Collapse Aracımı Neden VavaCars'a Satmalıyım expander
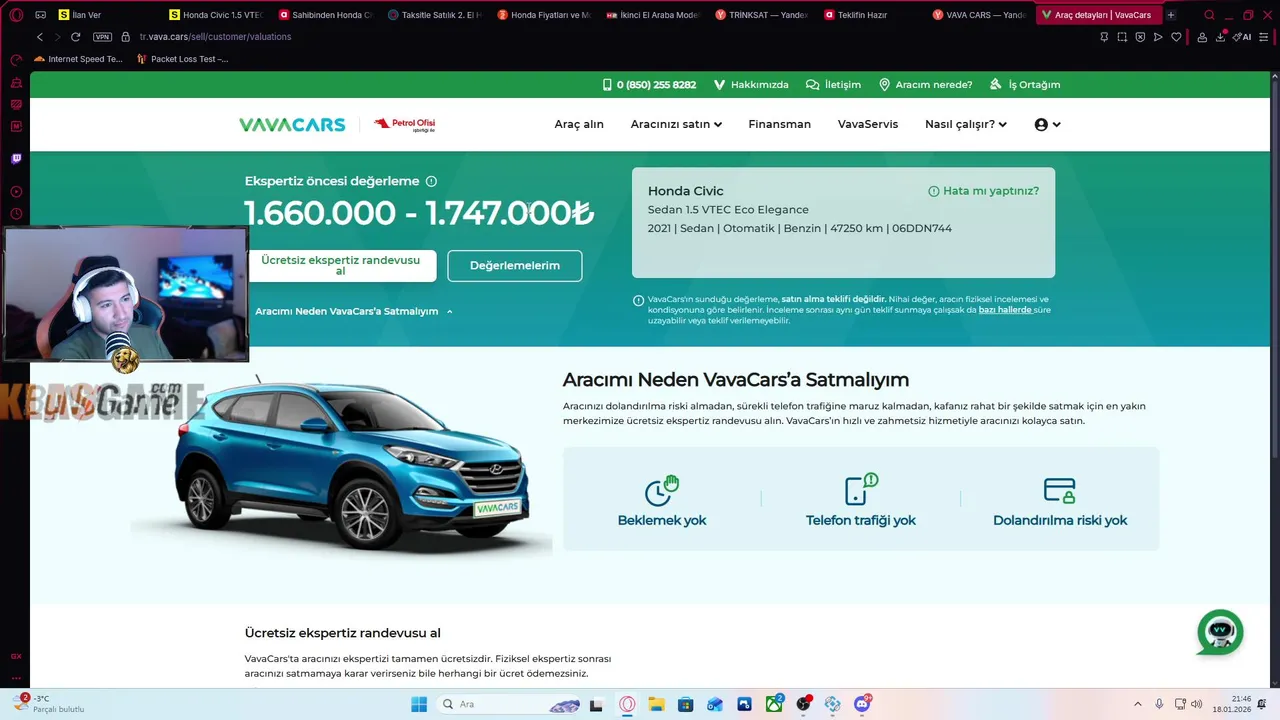This screenshot has height=720, width=1280. point(354,311)
